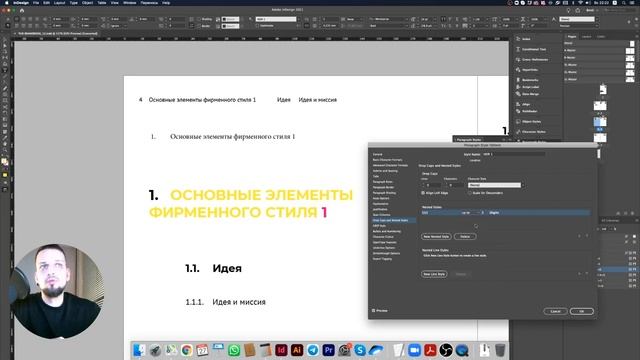Viewport: 640px width, 360px height.
Task: Open Finder from the dock
Action: click(139, 350)
